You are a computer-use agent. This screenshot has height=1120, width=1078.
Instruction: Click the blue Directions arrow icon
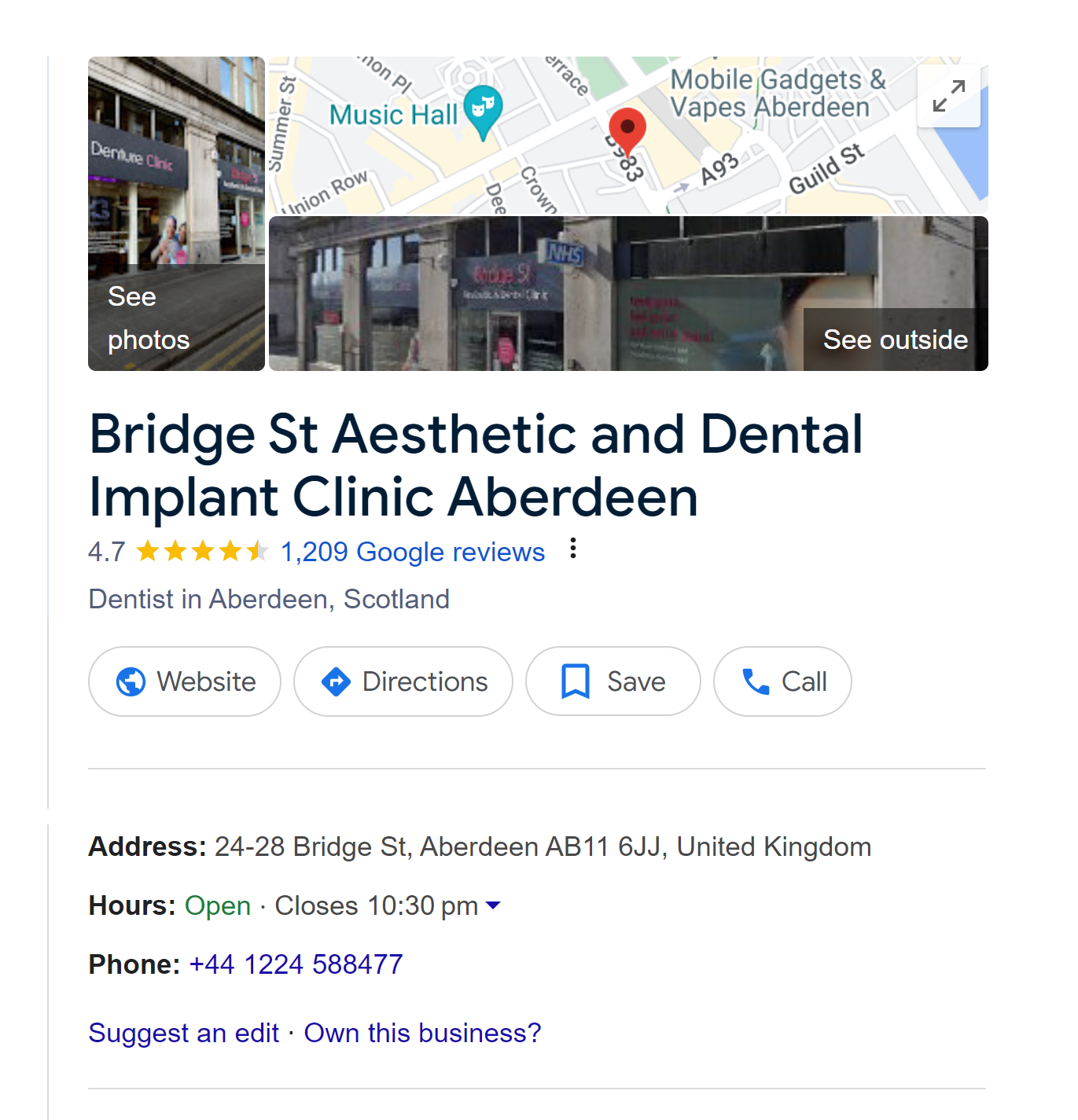[336, 681]
